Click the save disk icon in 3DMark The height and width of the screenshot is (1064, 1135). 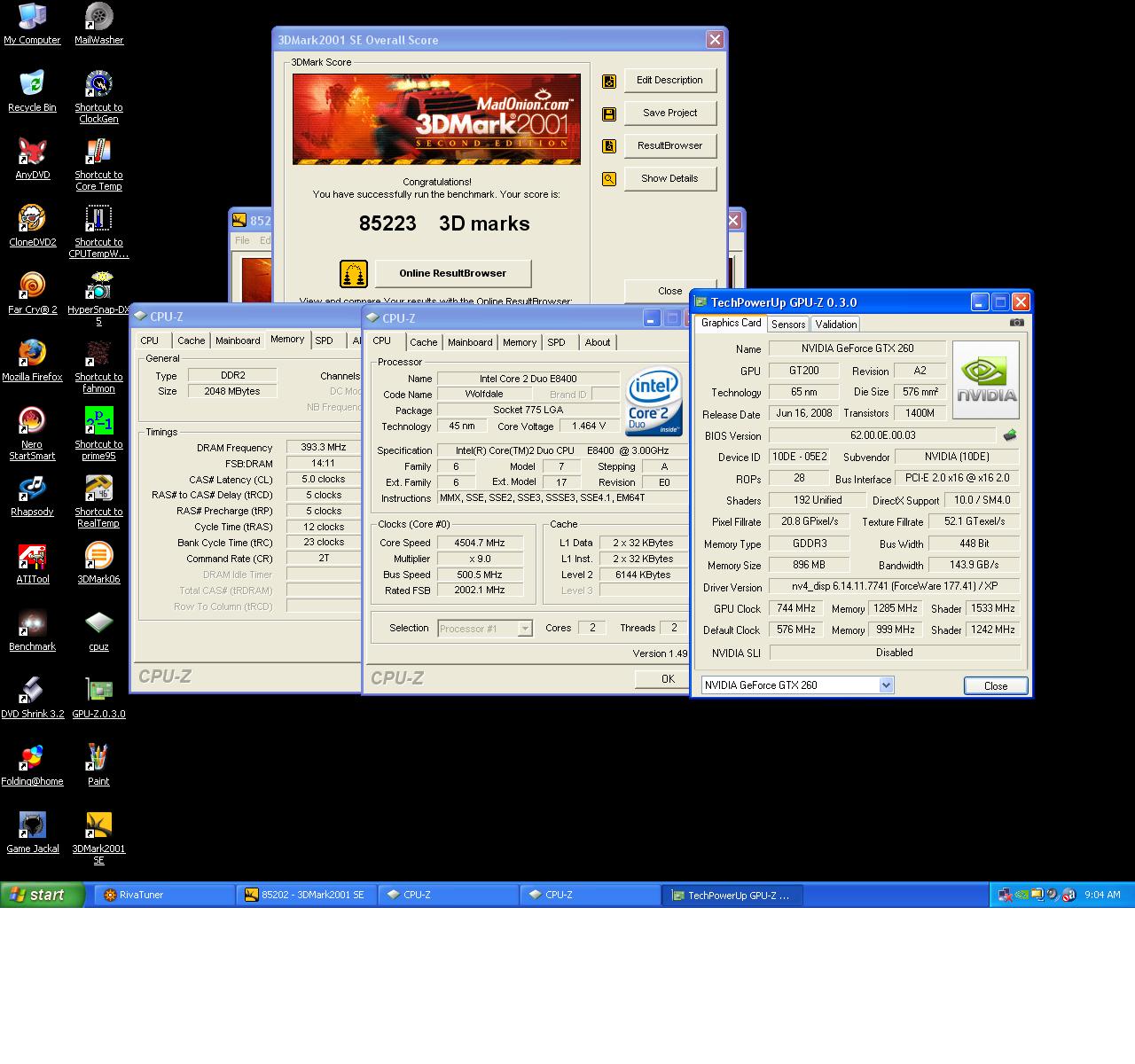pyautogui.click(x=609, y=113)
